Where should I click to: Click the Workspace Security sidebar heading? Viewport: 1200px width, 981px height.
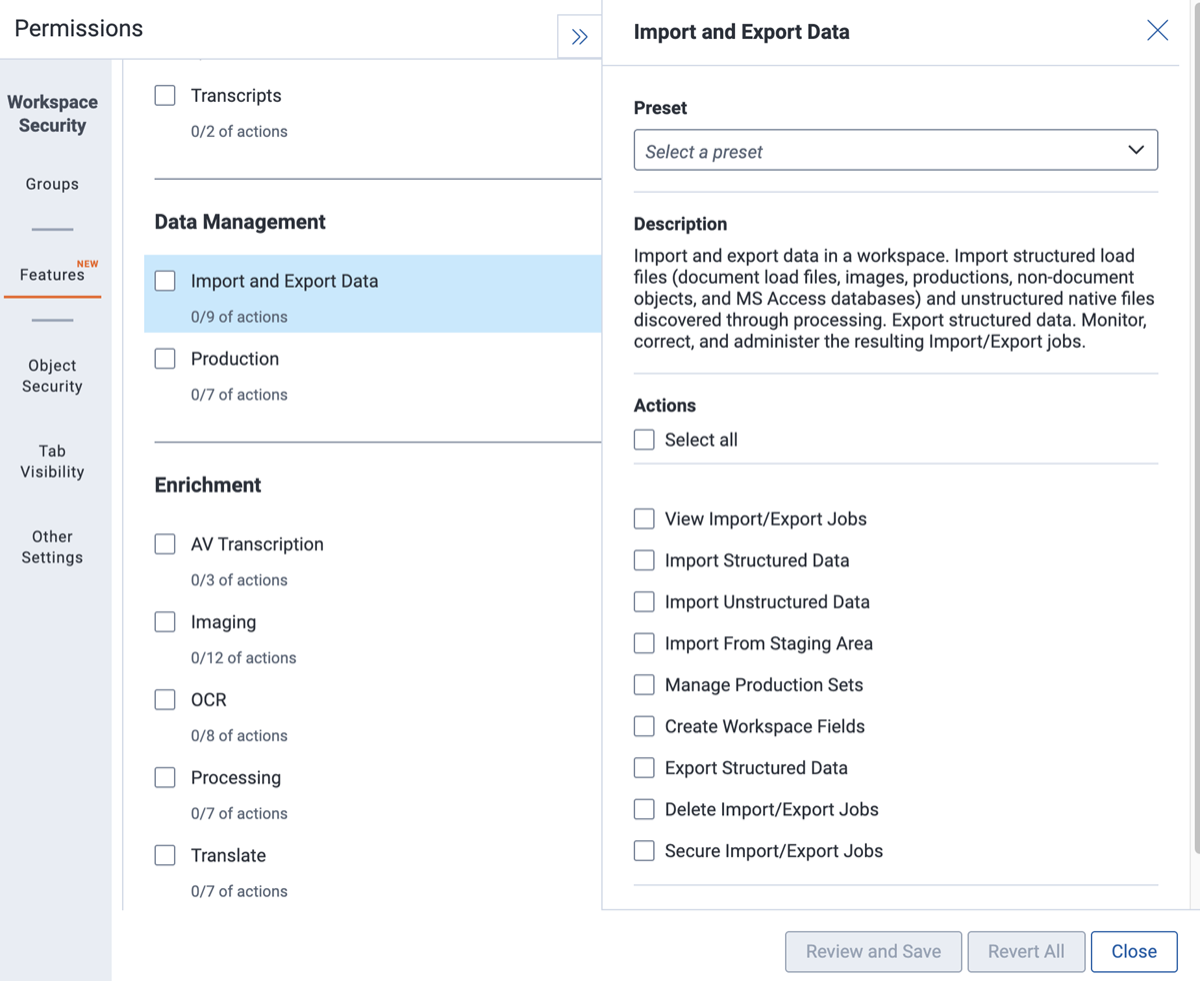(x=52, y=114)
